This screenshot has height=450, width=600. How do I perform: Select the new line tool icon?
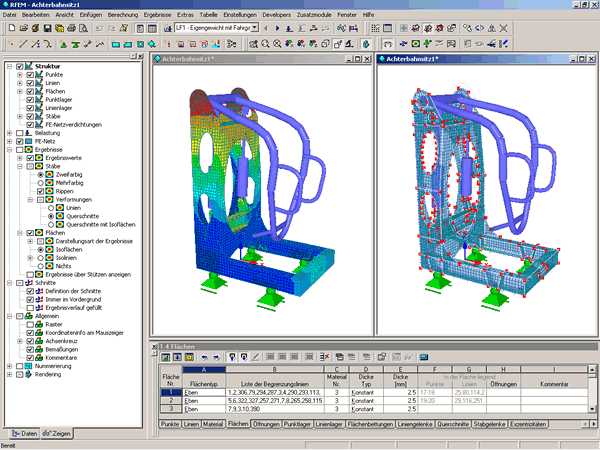pos(23,44)
